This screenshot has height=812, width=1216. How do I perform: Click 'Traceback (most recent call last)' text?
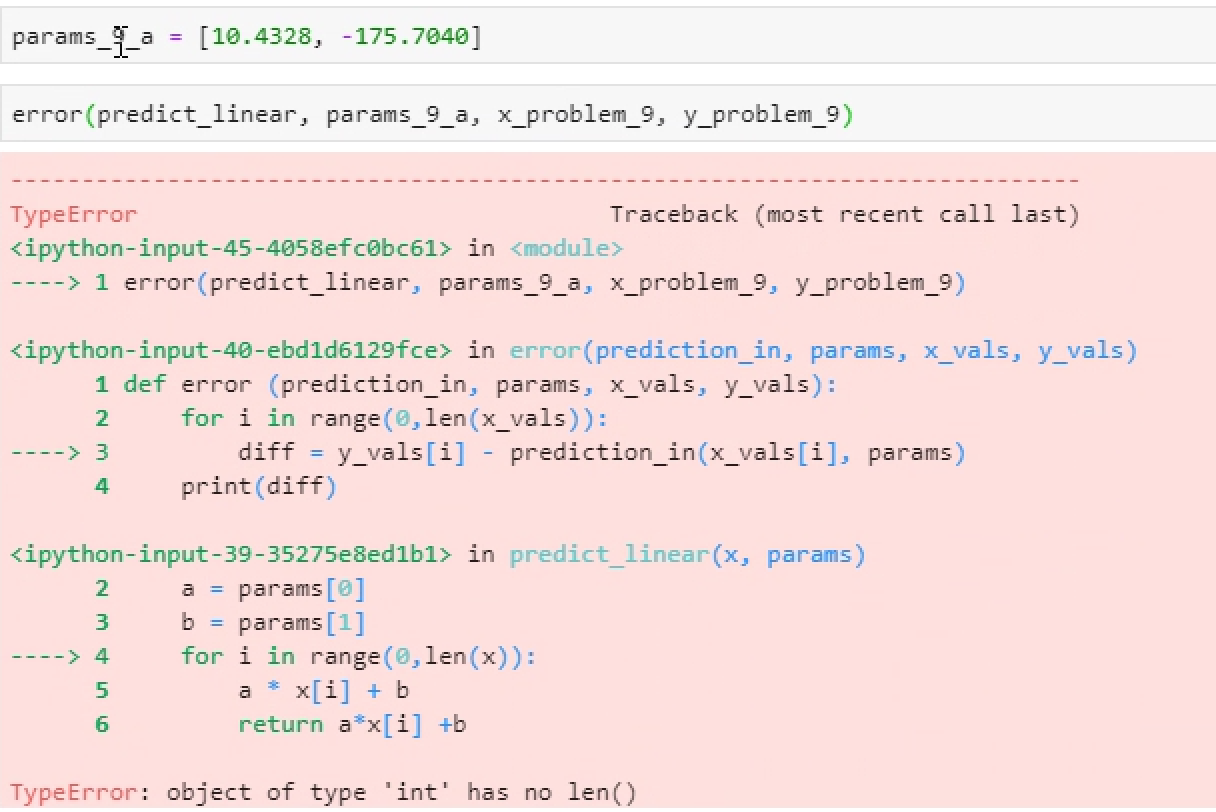pyautogui.click(x=845, y=214)
